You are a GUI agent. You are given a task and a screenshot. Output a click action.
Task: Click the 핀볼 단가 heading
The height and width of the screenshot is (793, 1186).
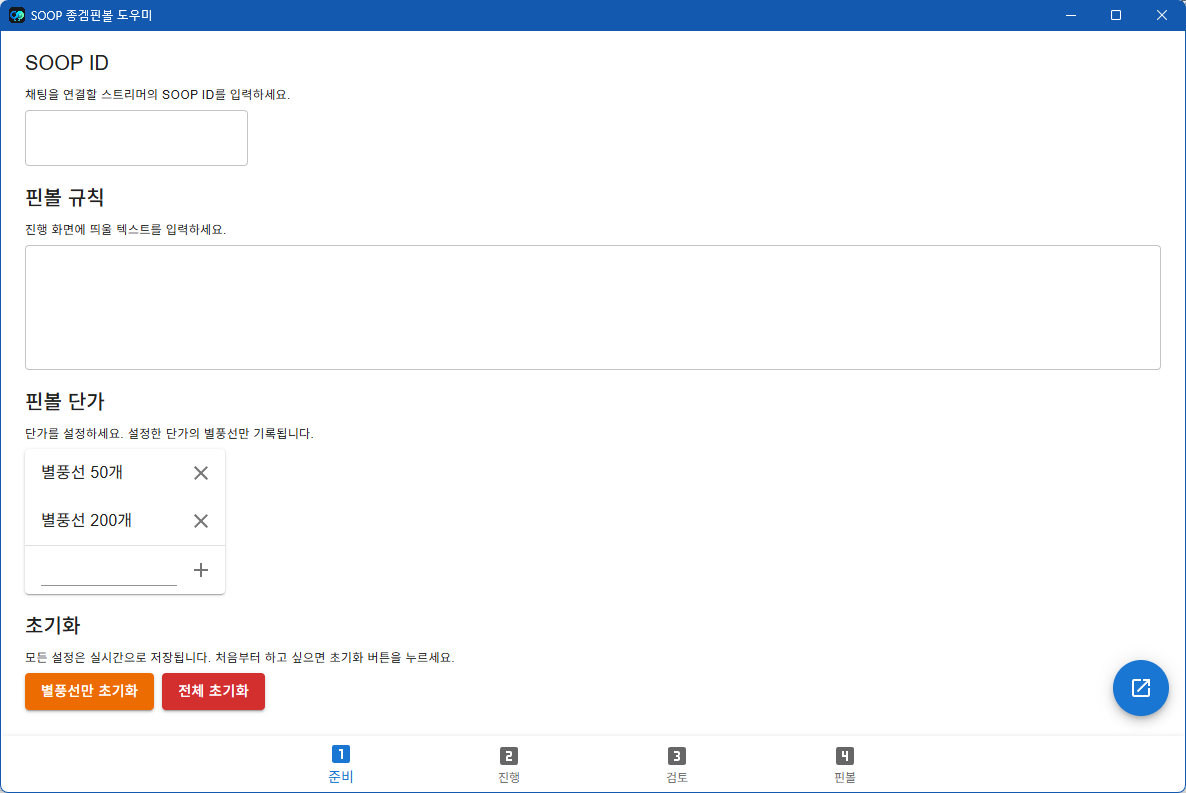pyautogui.click(x=65, y=401)
